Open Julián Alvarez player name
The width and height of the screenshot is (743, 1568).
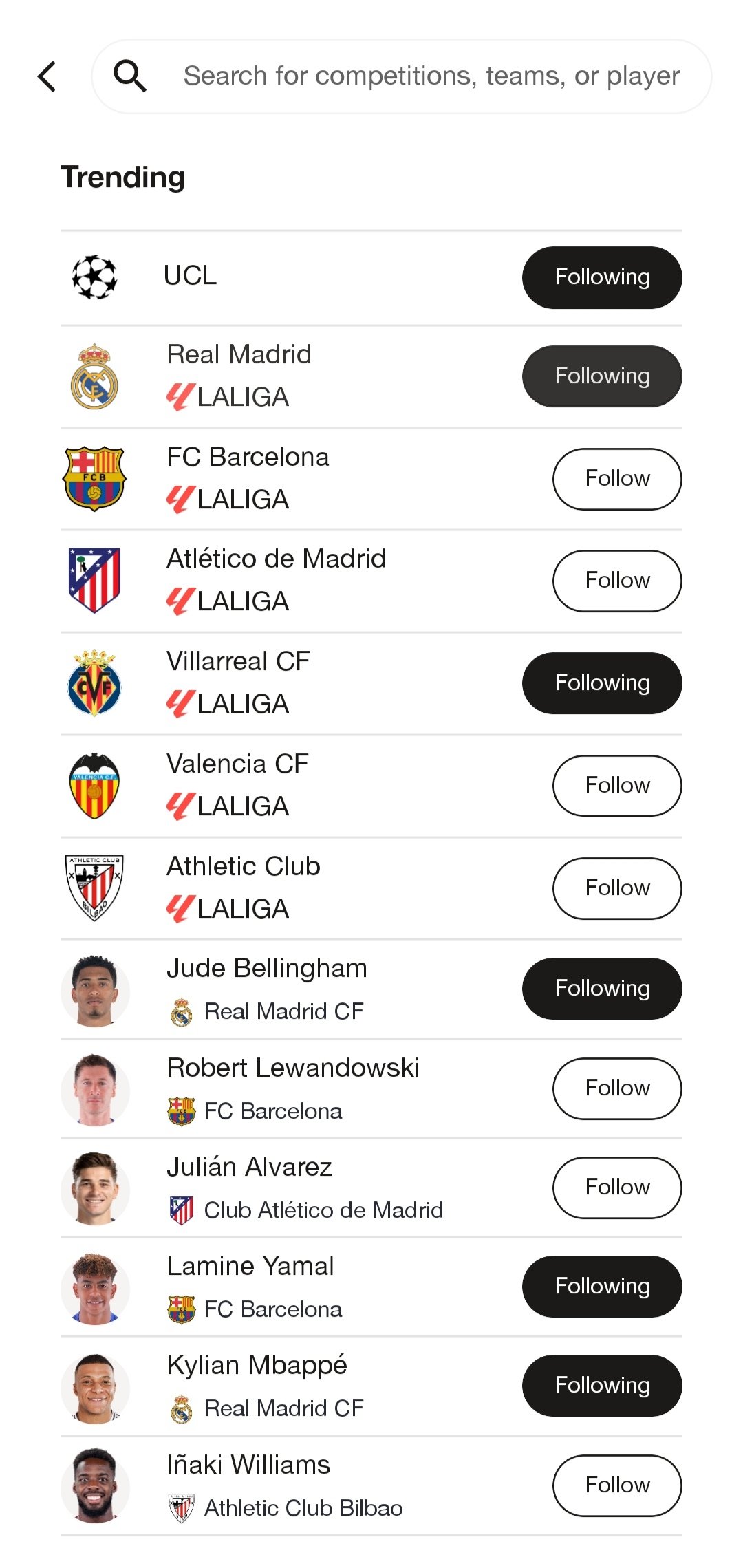250,1167
